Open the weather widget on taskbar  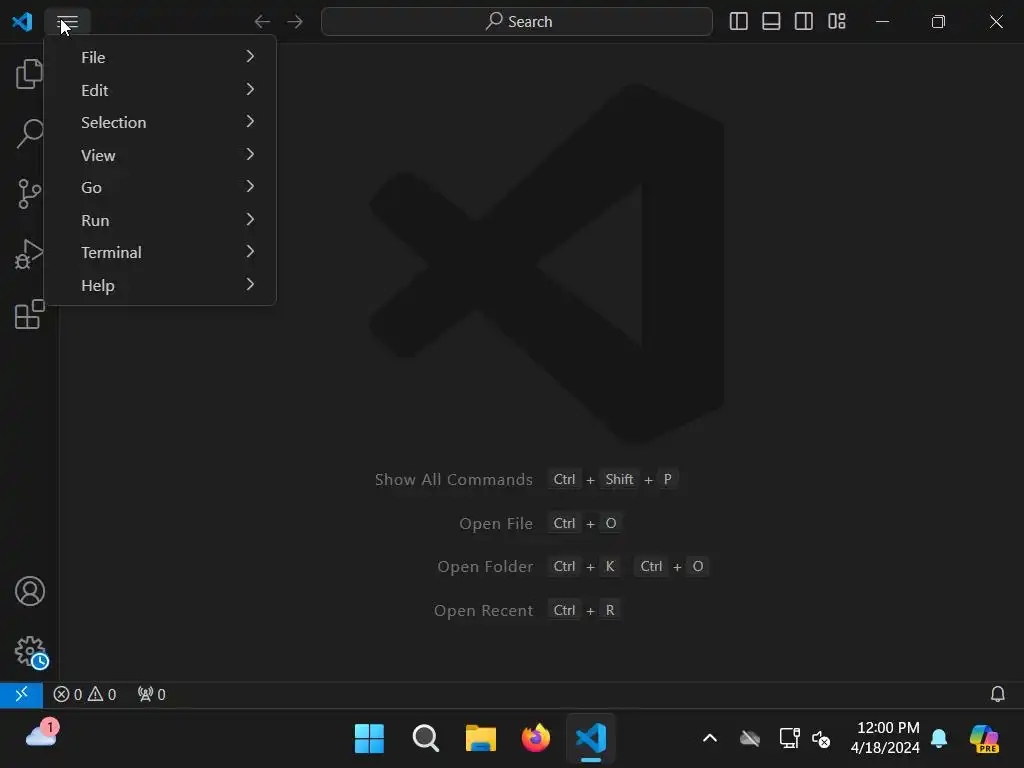[42, 734]
